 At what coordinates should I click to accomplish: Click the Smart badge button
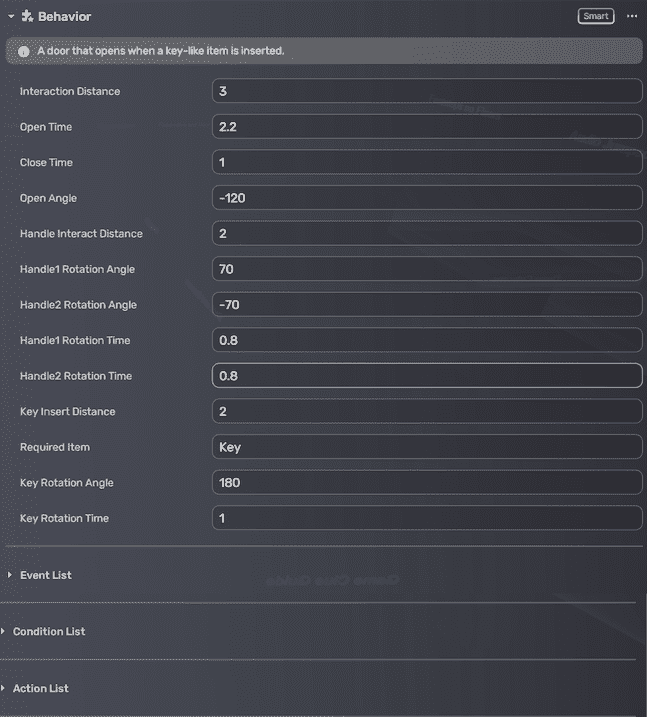click(x=595, y=16)
